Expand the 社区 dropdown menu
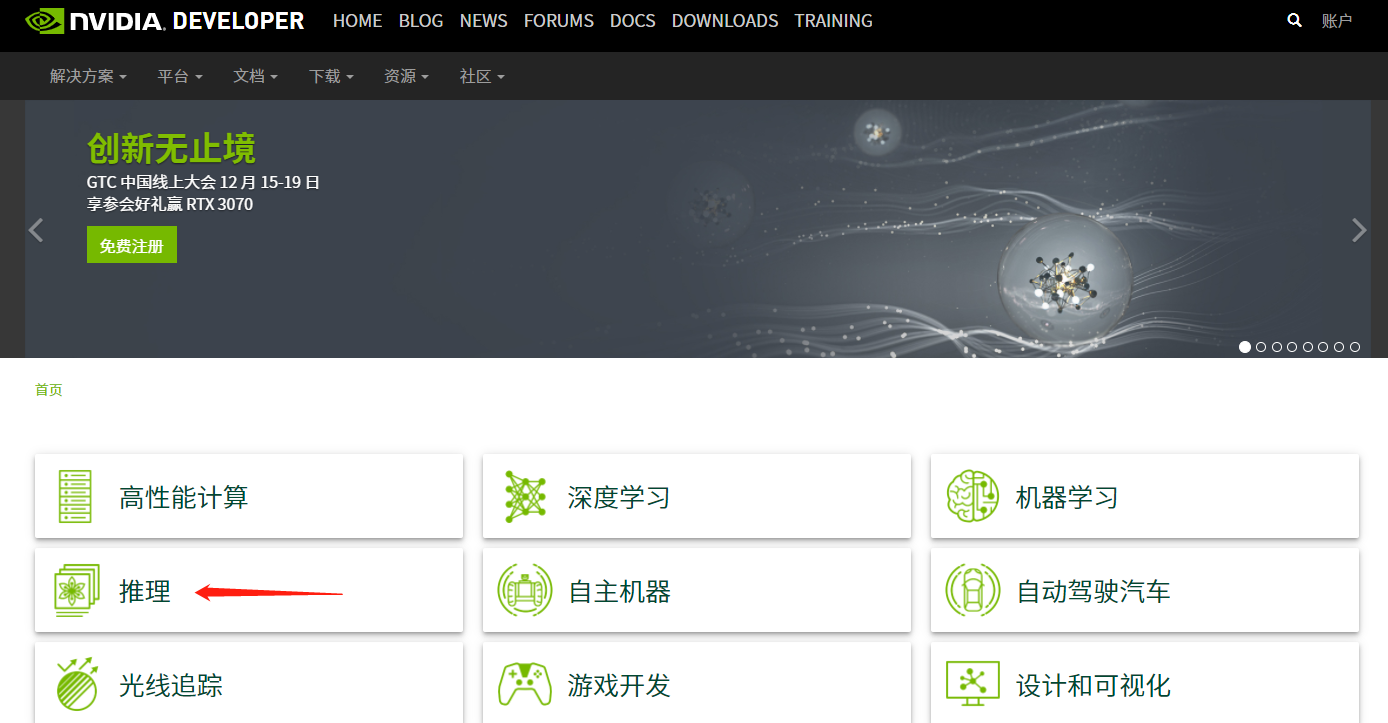The width and height of the screenshot is (1388, 723). tap(482, 76)
